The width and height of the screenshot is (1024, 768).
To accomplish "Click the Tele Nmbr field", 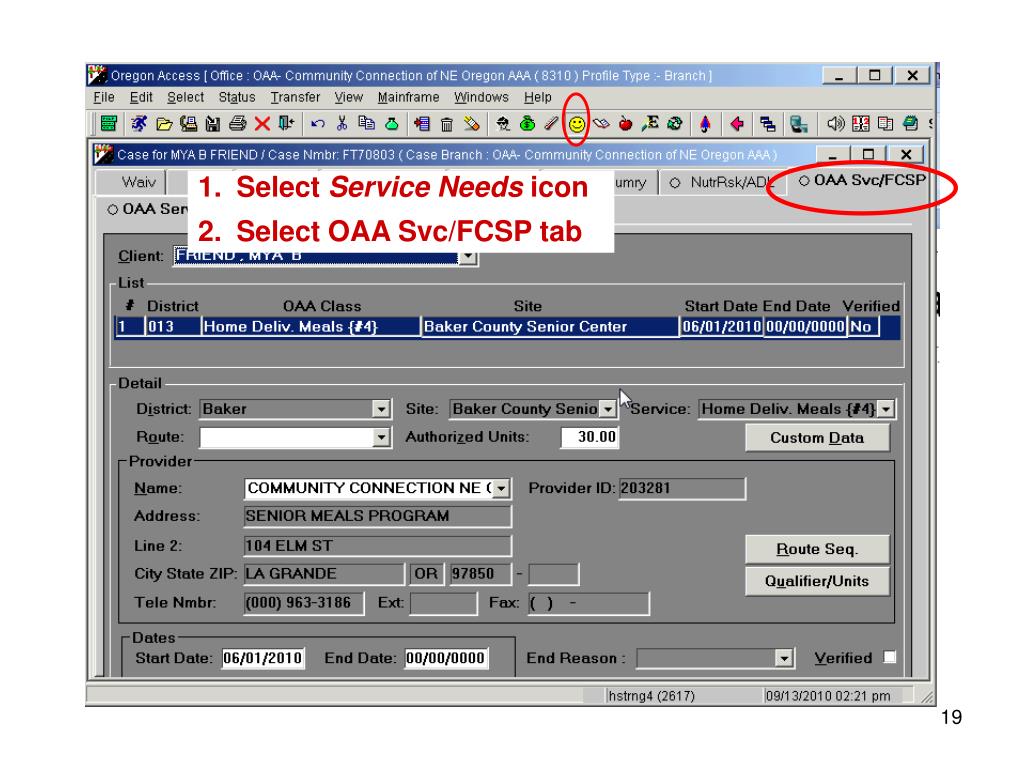I will point(303,603).
